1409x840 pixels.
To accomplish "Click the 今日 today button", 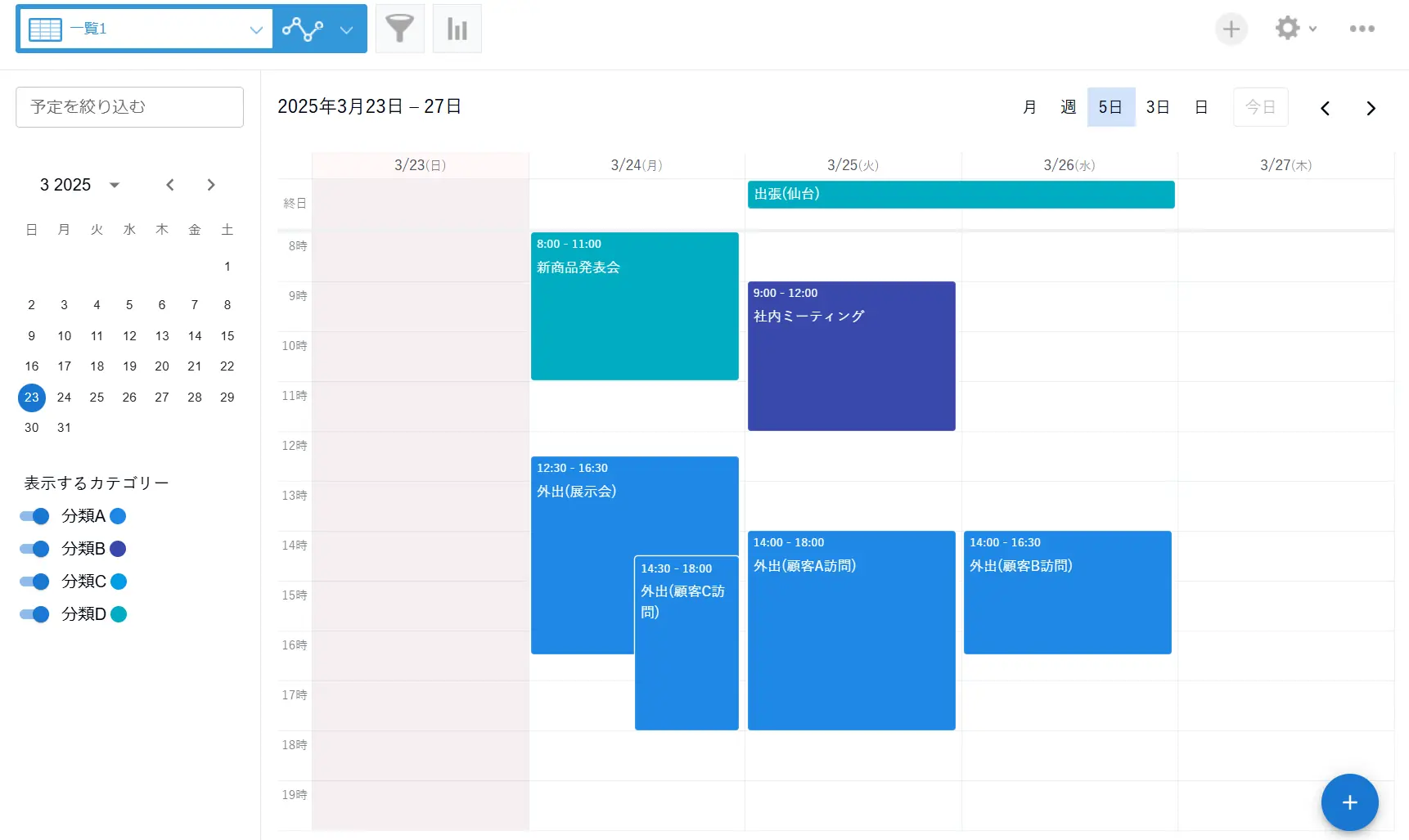I will (x=1260, y=107).
